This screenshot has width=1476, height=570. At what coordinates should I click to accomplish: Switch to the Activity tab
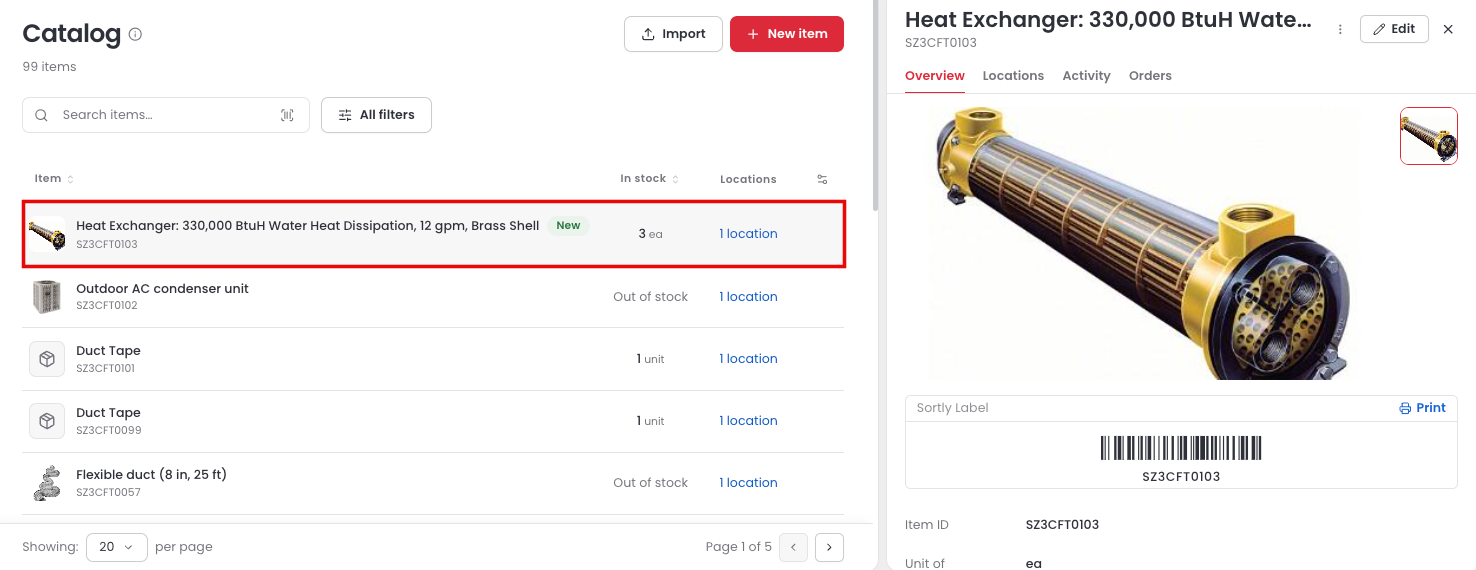[x=1086, y=76]
